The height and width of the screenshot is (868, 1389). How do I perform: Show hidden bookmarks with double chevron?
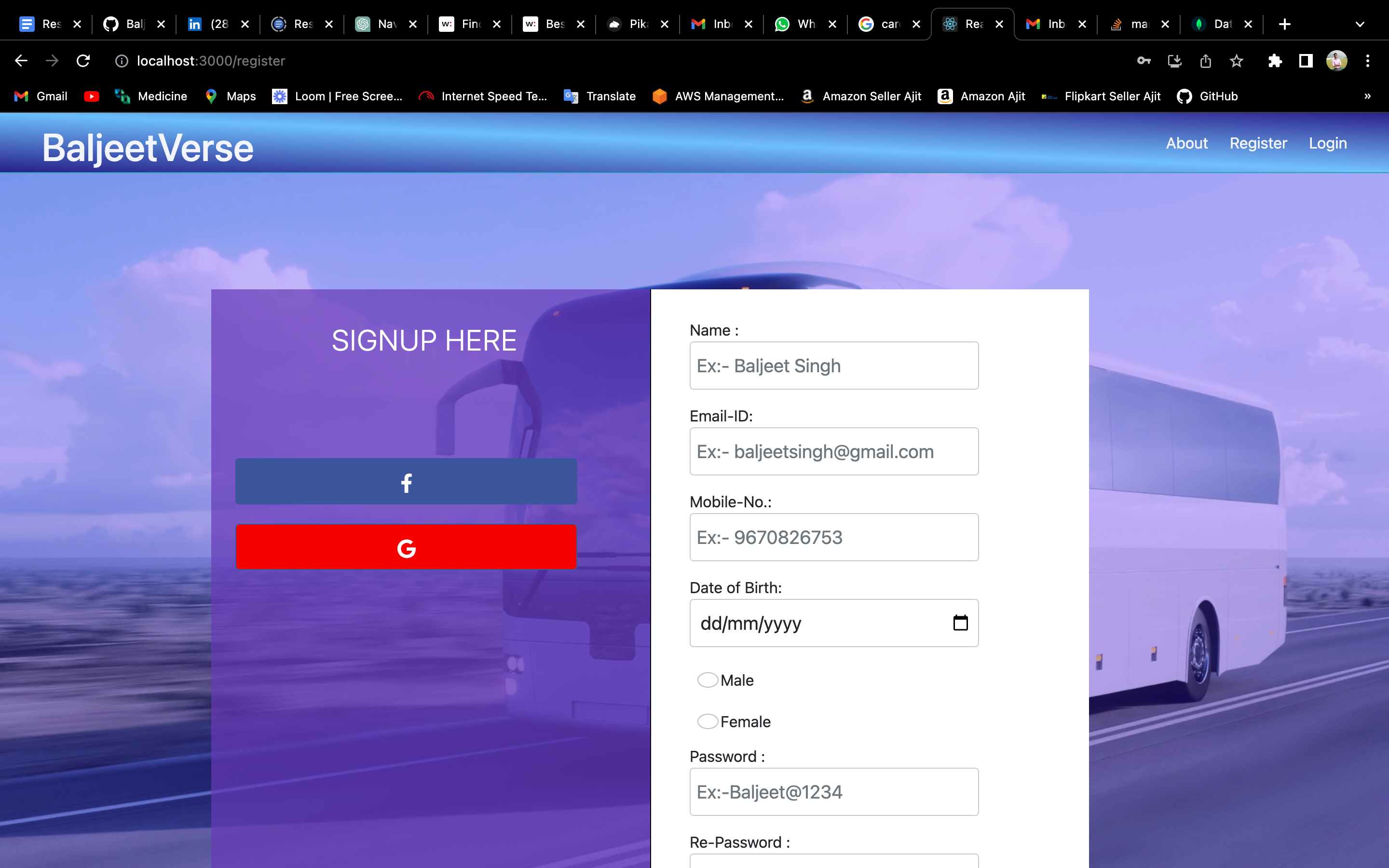coord(1367,96)
